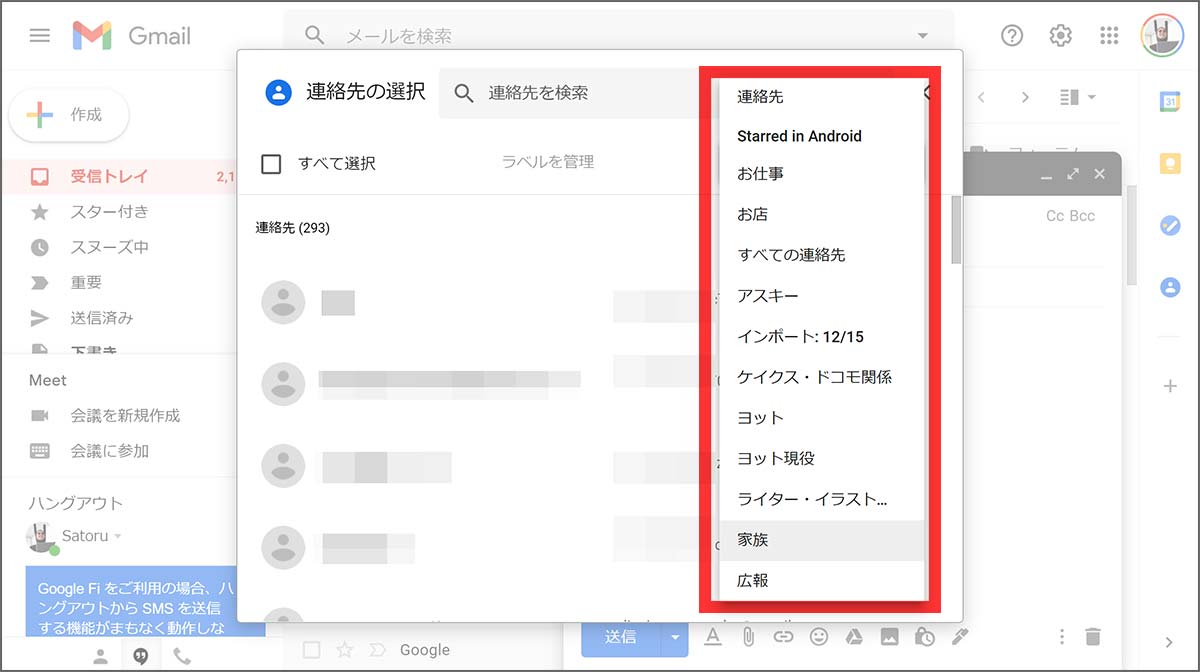Open text formatting options with the A icon
This screenshot has width=1200, height=672.
pyautogui.click(x=714, y=637)
